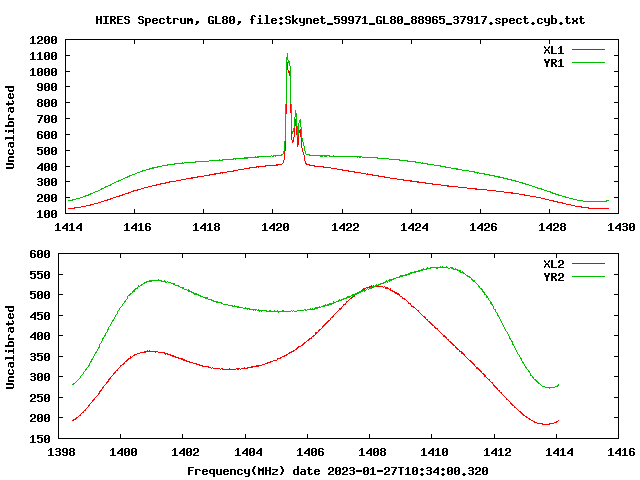640x480 pixels.
Task: Click the 1428 x-axis tick label
Action: coord(552,227)
